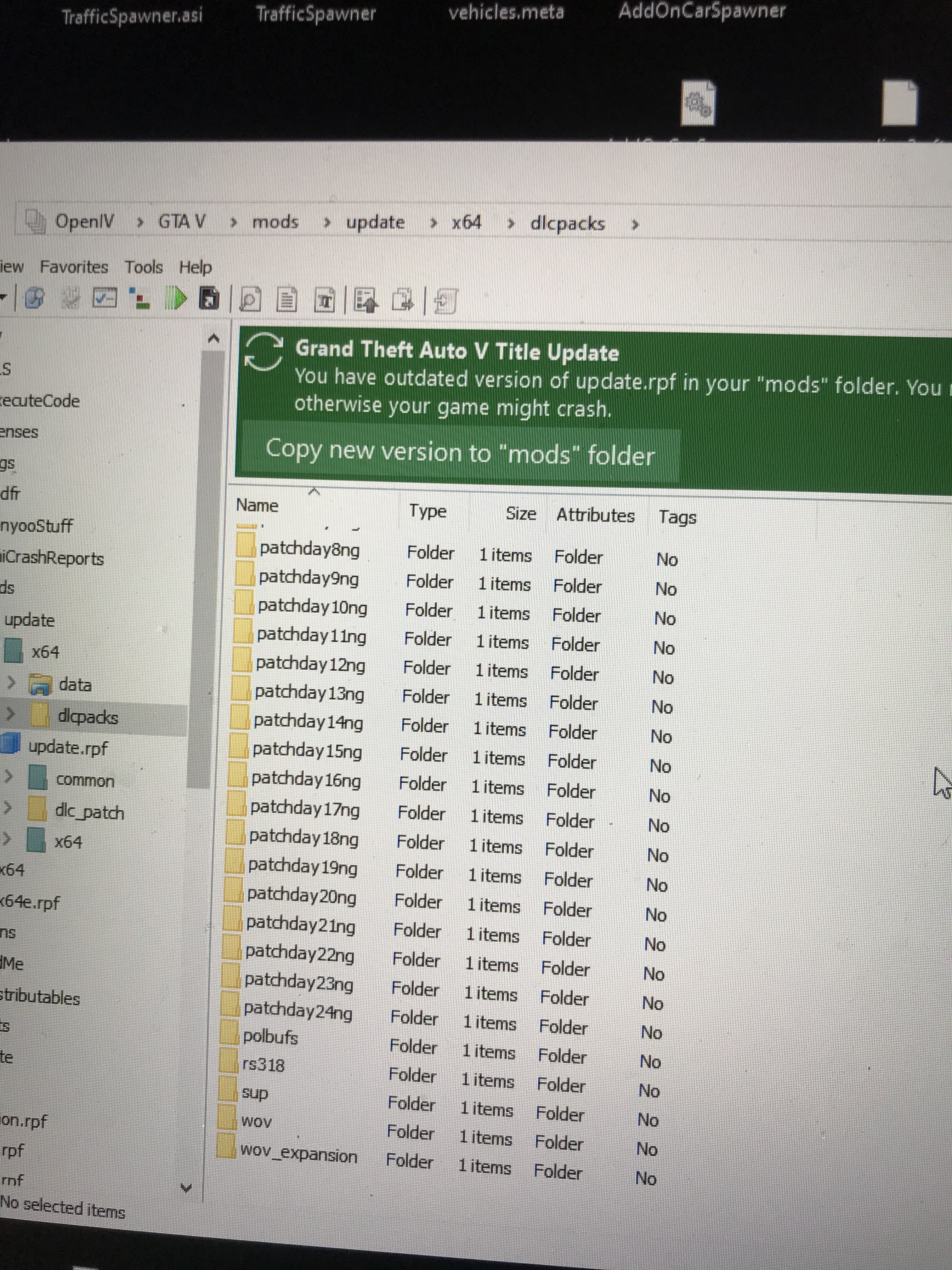Sort file list by Name column
The height and width of the screenshot is (1270, 952).
(257, 505)
